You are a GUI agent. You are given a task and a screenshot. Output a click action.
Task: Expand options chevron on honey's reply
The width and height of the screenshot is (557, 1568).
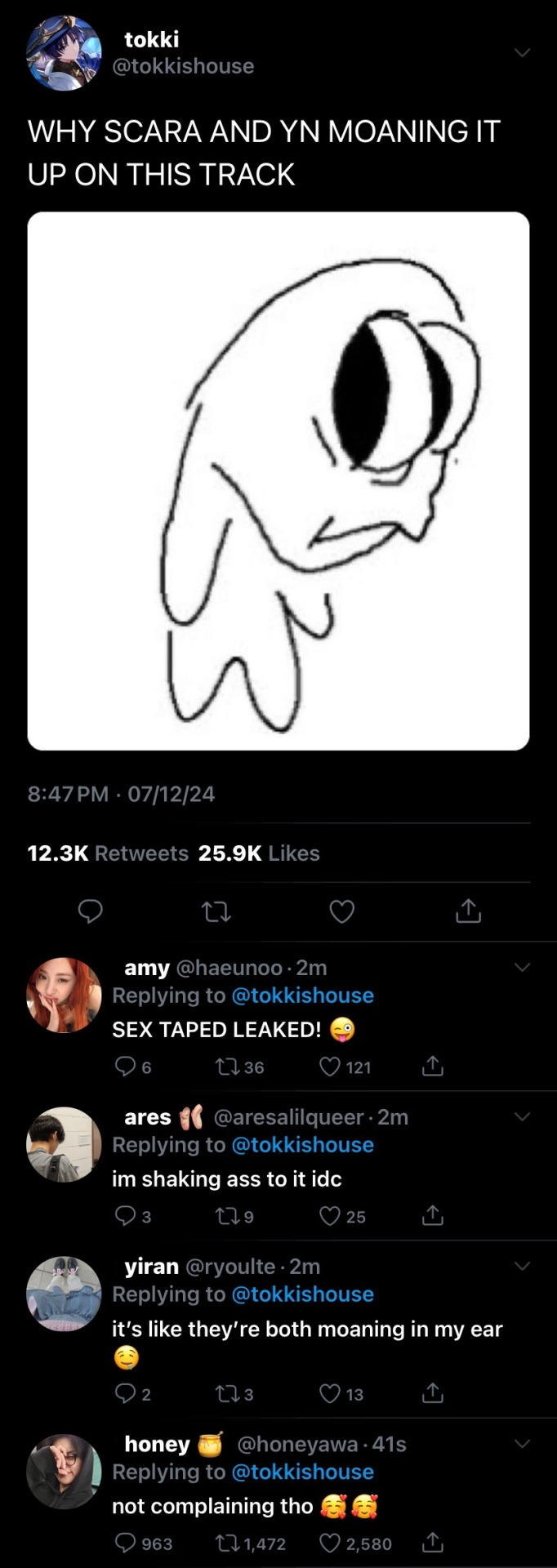click(522, 1443)
